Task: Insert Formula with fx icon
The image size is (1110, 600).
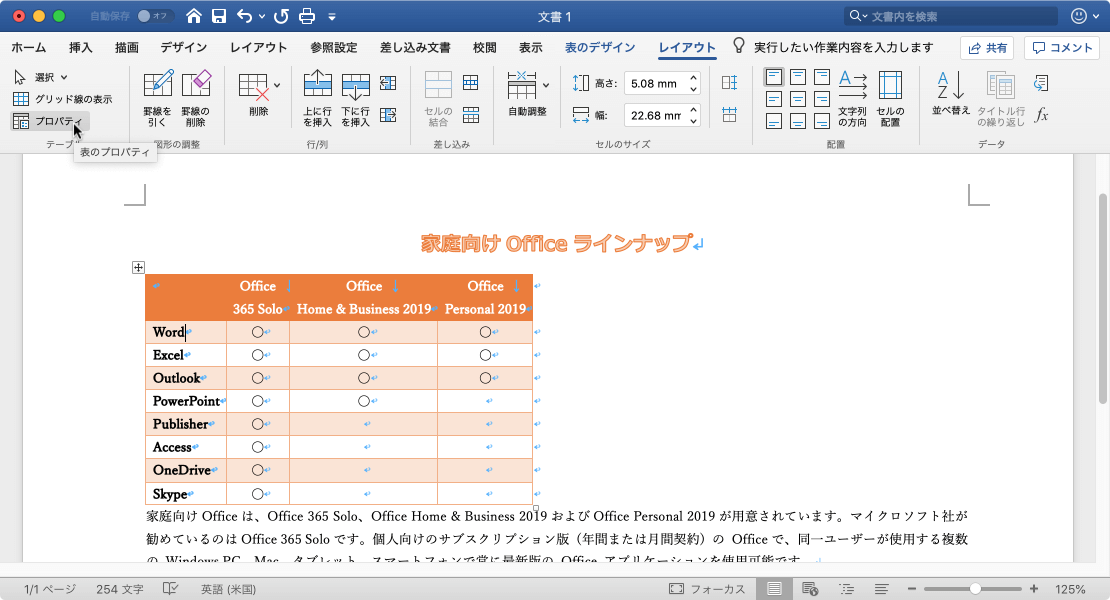Action: pos(1041,115)
